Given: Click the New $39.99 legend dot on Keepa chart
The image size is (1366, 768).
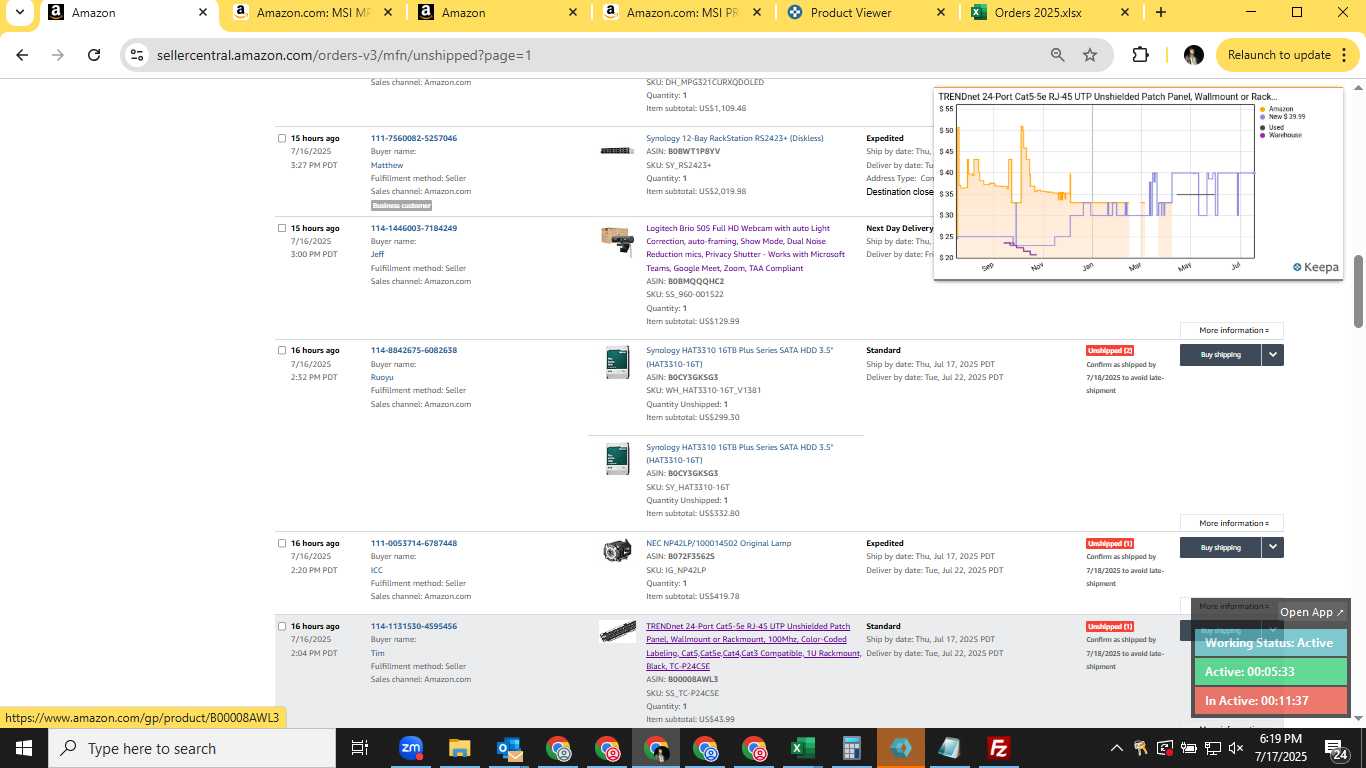Looking at the screenshot, I should (1263, 116).
